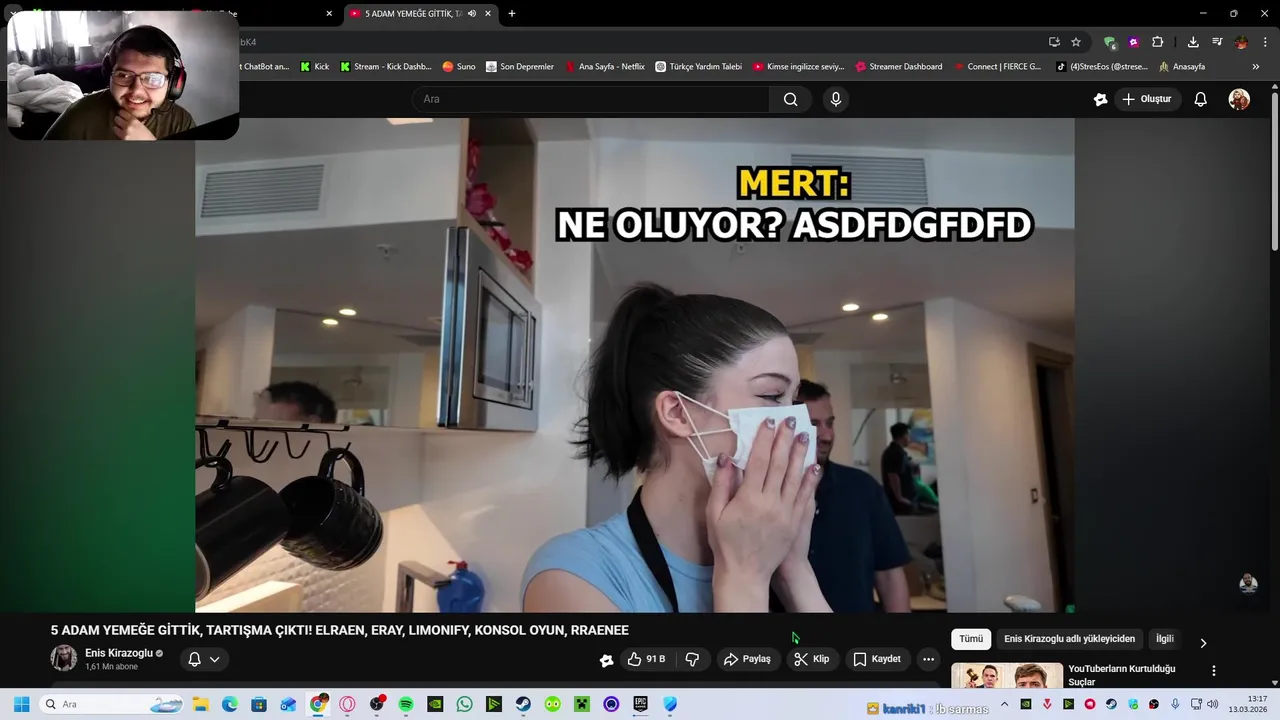The width and height of the screenshot is (1280, 720).
Task: Open Epic Games Launcher from the taskbar
Action: pyautogui.click(x=640, y=704)
